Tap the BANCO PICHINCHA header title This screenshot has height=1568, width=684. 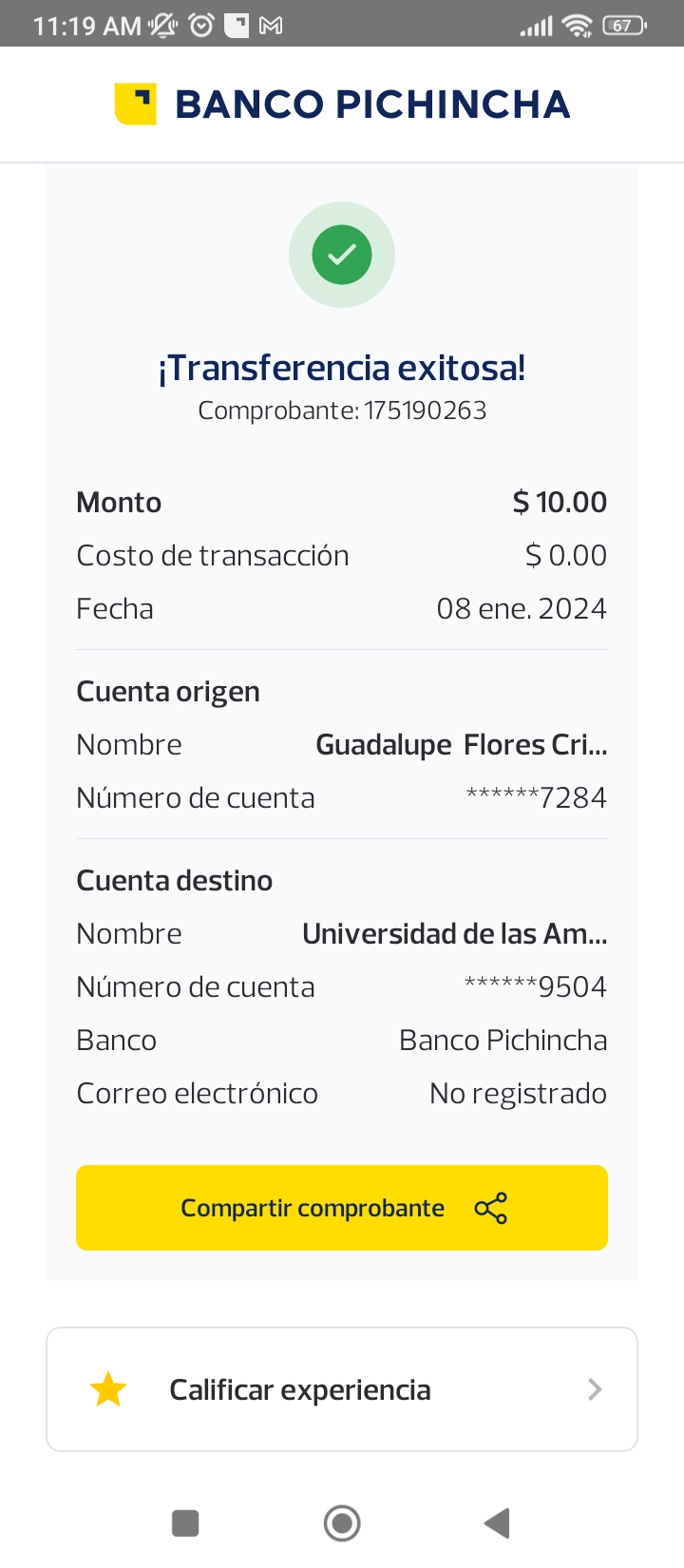pyautogui.click(x=372, y=105)
